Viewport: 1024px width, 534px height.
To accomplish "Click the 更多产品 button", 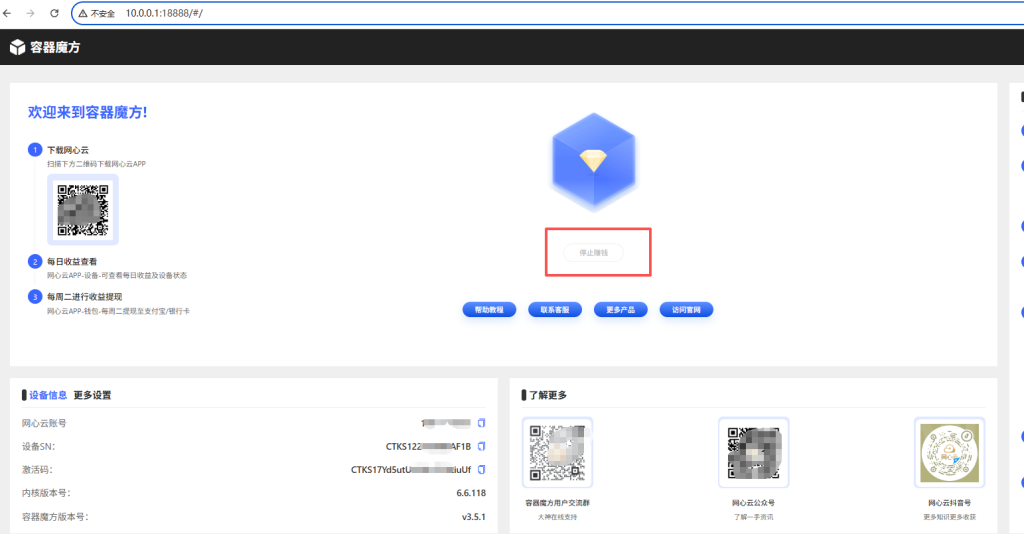I will pos(620,310).
